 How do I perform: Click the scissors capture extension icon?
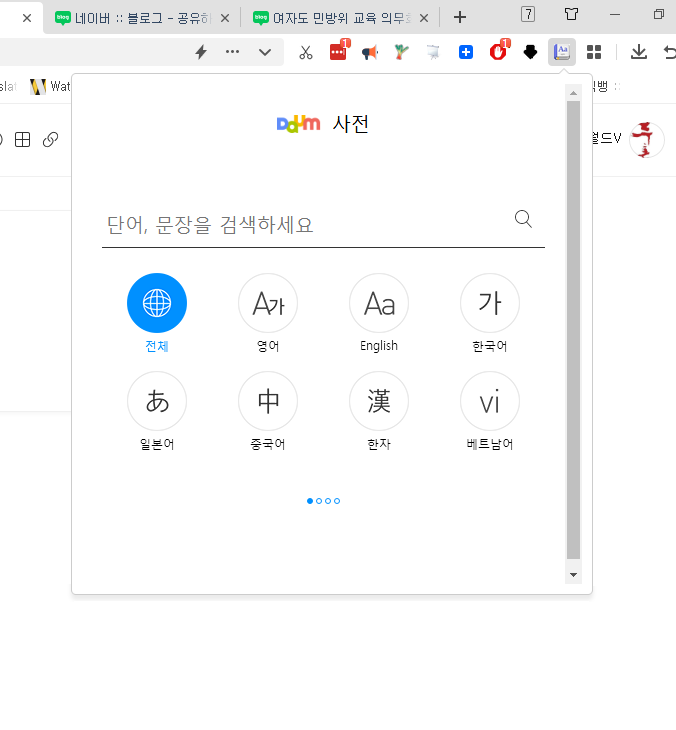306,52
